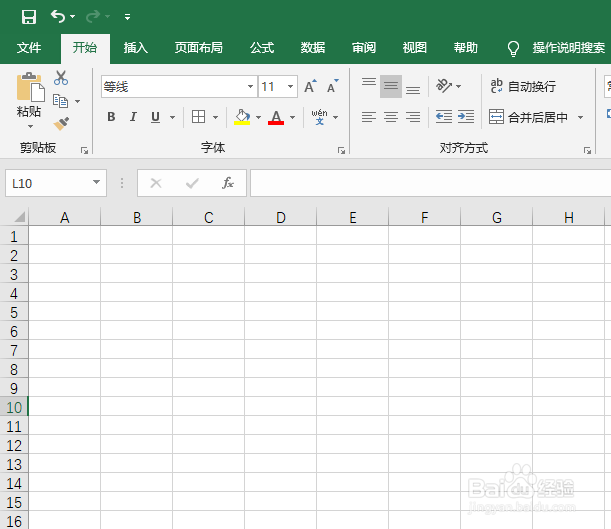The image size is (611, 529).
Task: Select column G header
Action: 496,217
